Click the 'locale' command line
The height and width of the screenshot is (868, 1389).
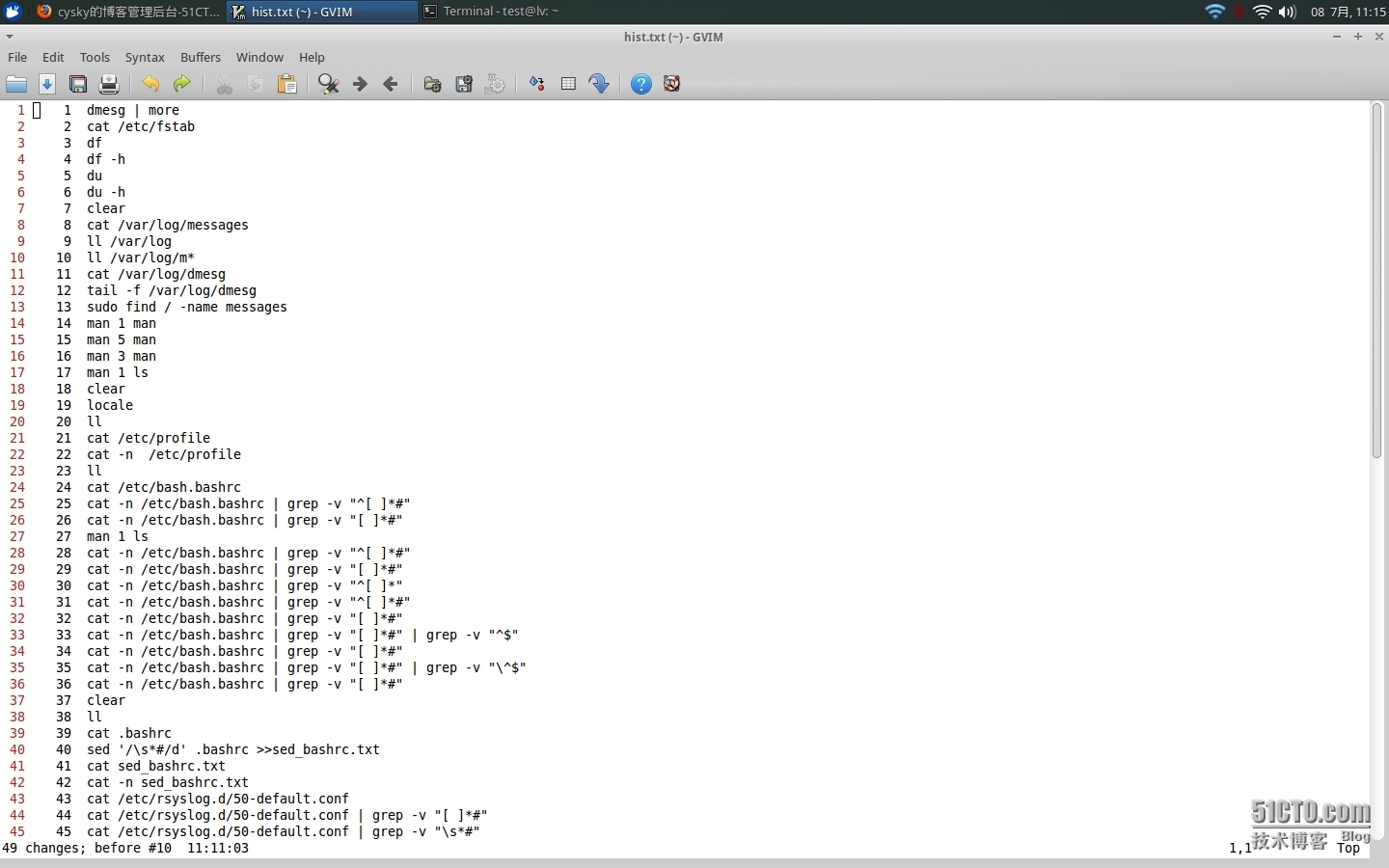pos(110,405)
